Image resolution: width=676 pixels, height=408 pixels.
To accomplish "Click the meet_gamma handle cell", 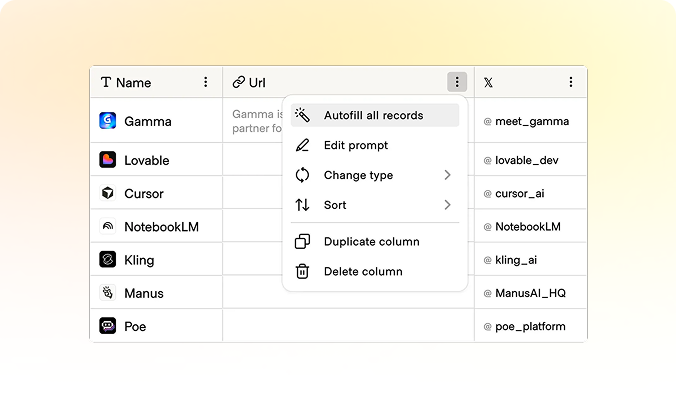I will pyautogui.click(x=531, y=120).
